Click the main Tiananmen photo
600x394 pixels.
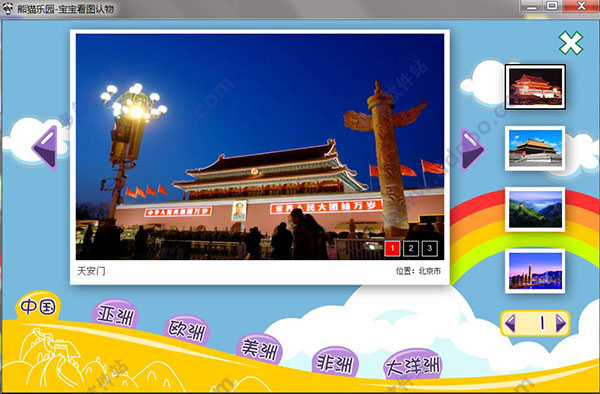[x=260, y=147]
